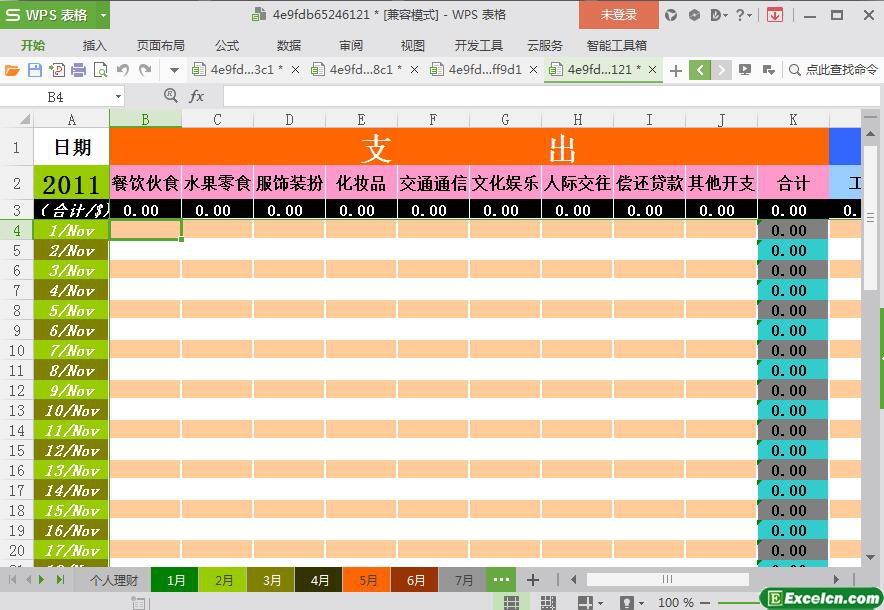Click the 未登录 login button

coord(618,15)
